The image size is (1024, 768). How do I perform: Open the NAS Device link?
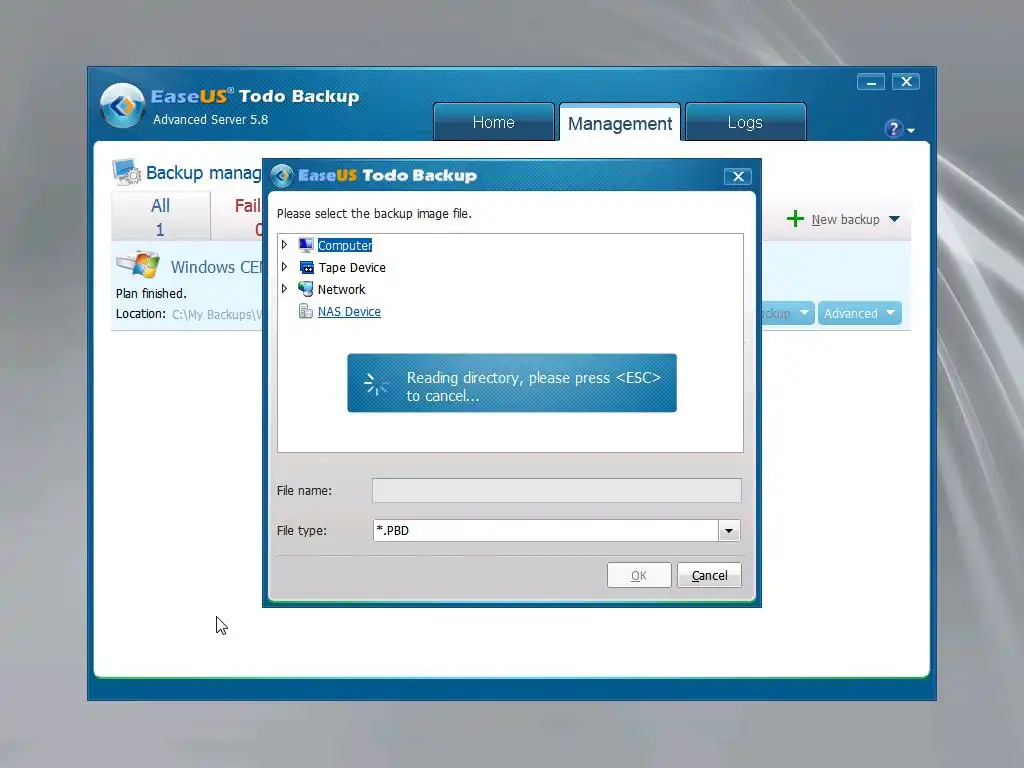click(x=349, y=312)
